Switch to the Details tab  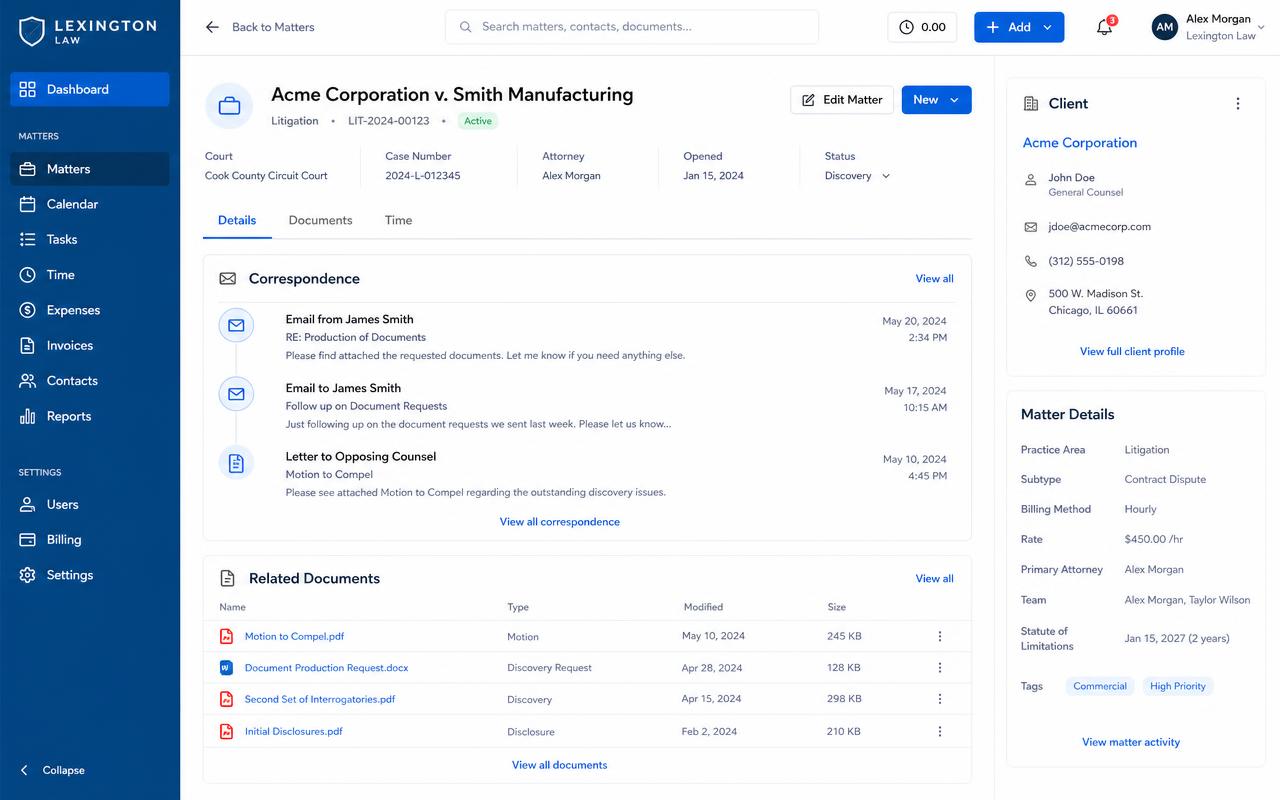pyautogui.click(x=237, y=220)
